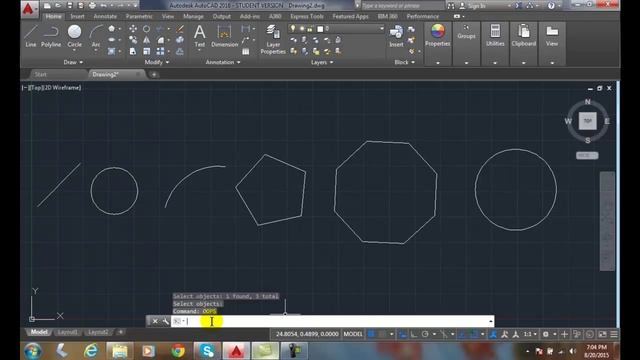Click Sign In in title bar
Viewport: 640px width, 360px height.
tap(477, 6)
